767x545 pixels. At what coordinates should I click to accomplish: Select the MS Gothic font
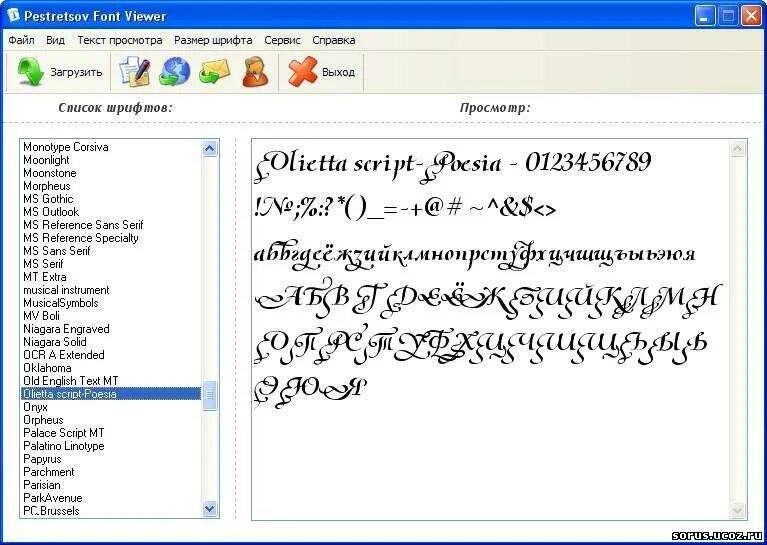pyautogui.click(x=111, y=199)
